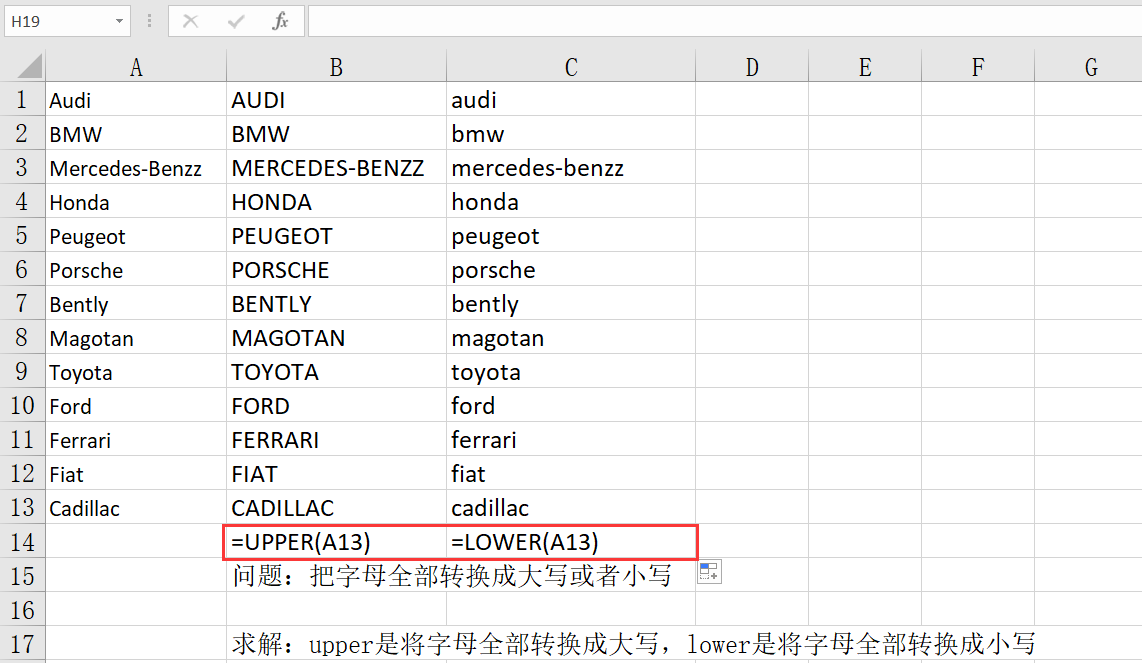This screenshot has height=663, width=1142.
Task: Click cell containing 'PORSCHE'
Action: point(336,270)
